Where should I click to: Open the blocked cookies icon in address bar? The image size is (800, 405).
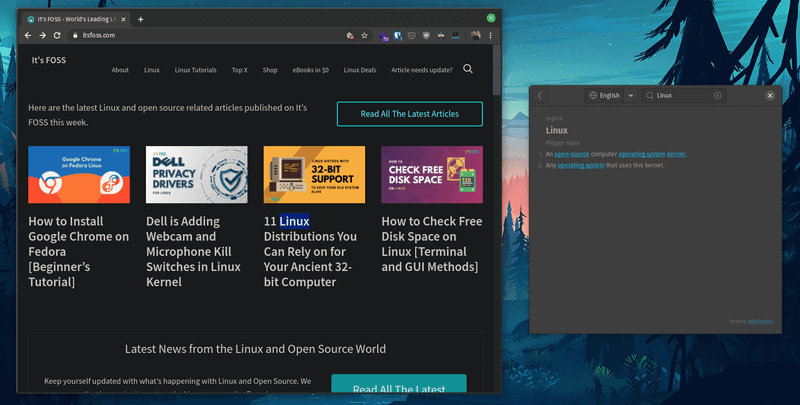coord(350,35)
